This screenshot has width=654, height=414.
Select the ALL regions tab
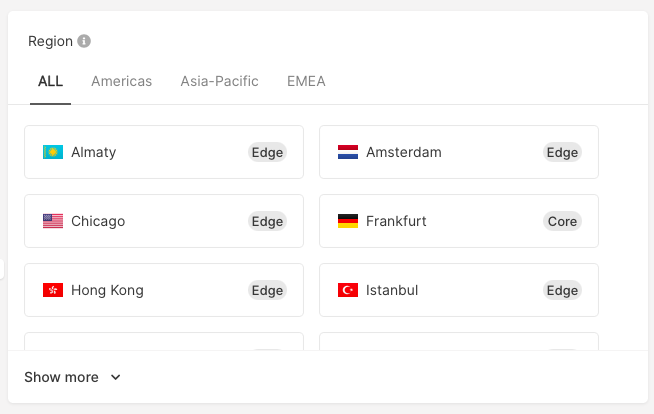(50, 81)
